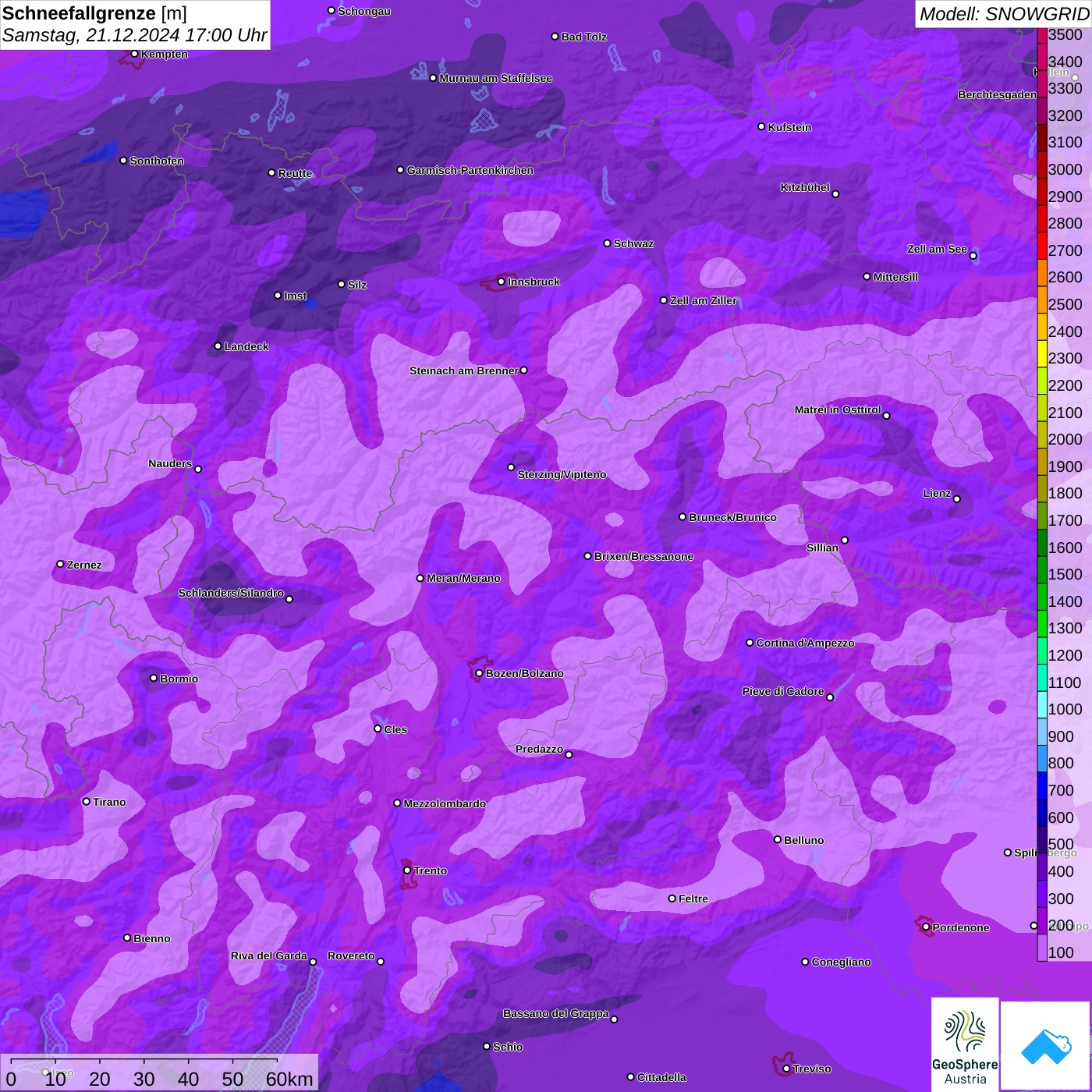This screenshot has height=1092, width=1092.
Task: Click the blue mountain snow logo
Action: tap(1045, 1046)
